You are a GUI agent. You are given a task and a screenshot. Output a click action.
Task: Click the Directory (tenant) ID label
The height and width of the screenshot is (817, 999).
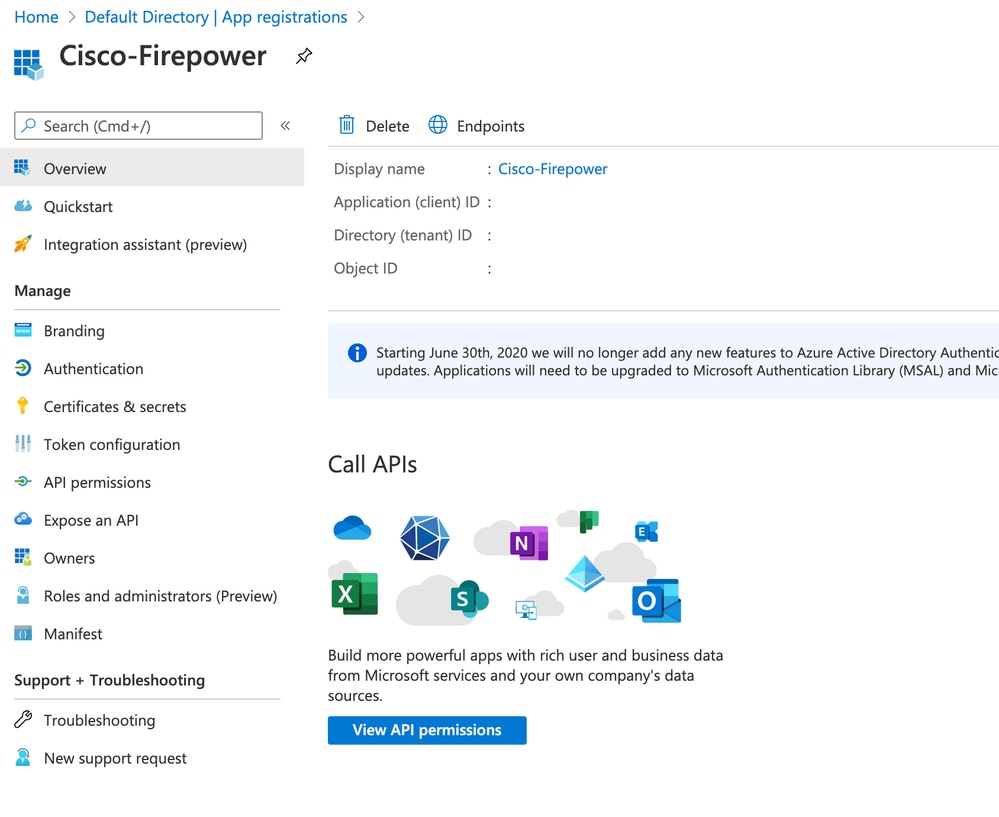point(403,235)
